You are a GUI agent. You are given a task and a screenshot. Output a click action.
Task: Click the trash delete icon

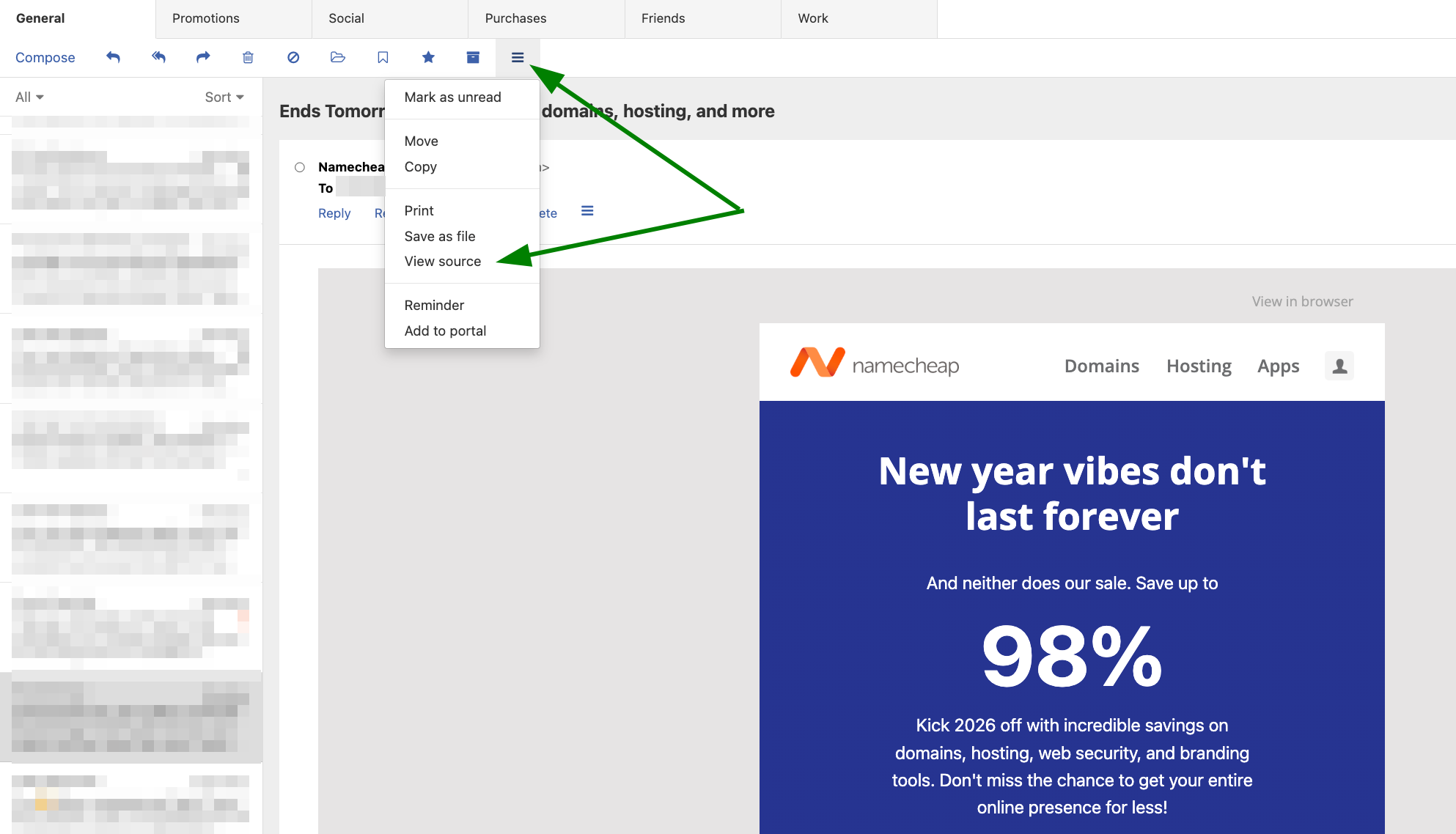point(248,57)
